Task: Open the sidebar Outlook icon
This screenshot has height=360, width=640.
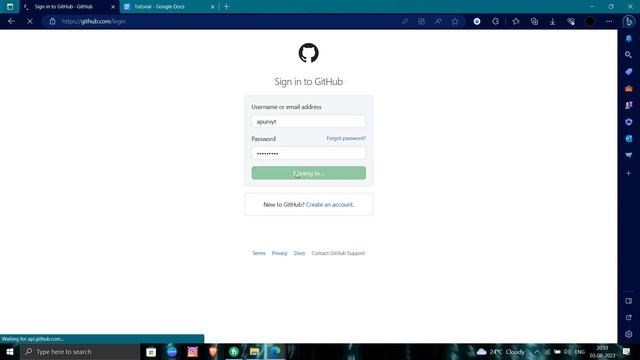Action: click(x=629, y=138)
